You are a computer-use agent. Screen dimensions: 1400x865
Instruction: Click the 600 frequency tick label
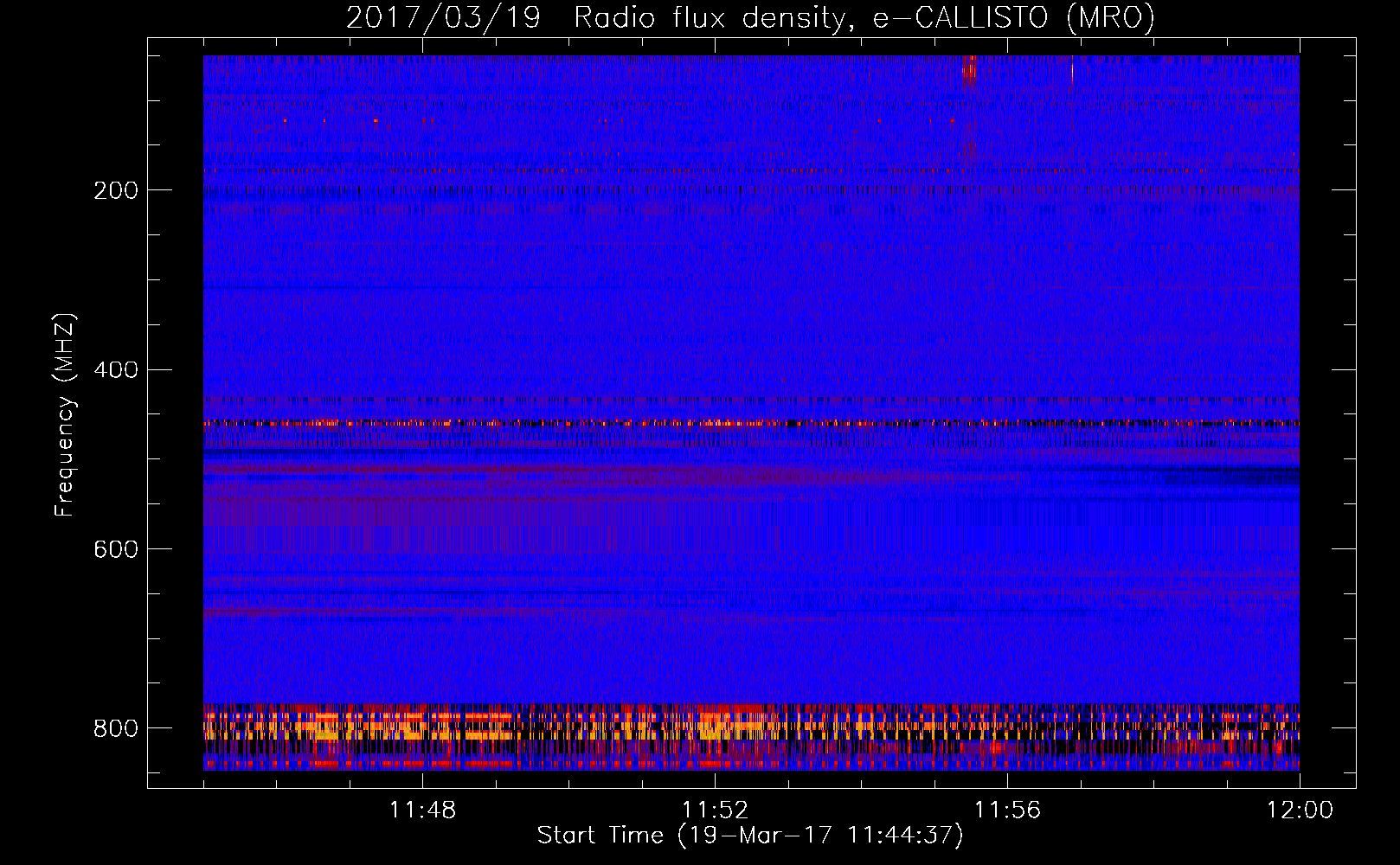pos(116,549)
